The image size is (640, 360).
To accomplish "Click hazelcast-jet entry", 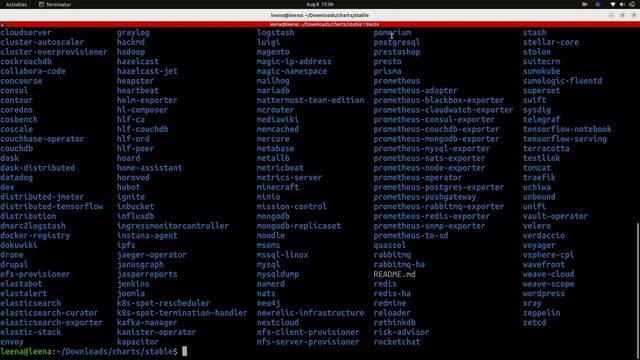I will point(147,71).
